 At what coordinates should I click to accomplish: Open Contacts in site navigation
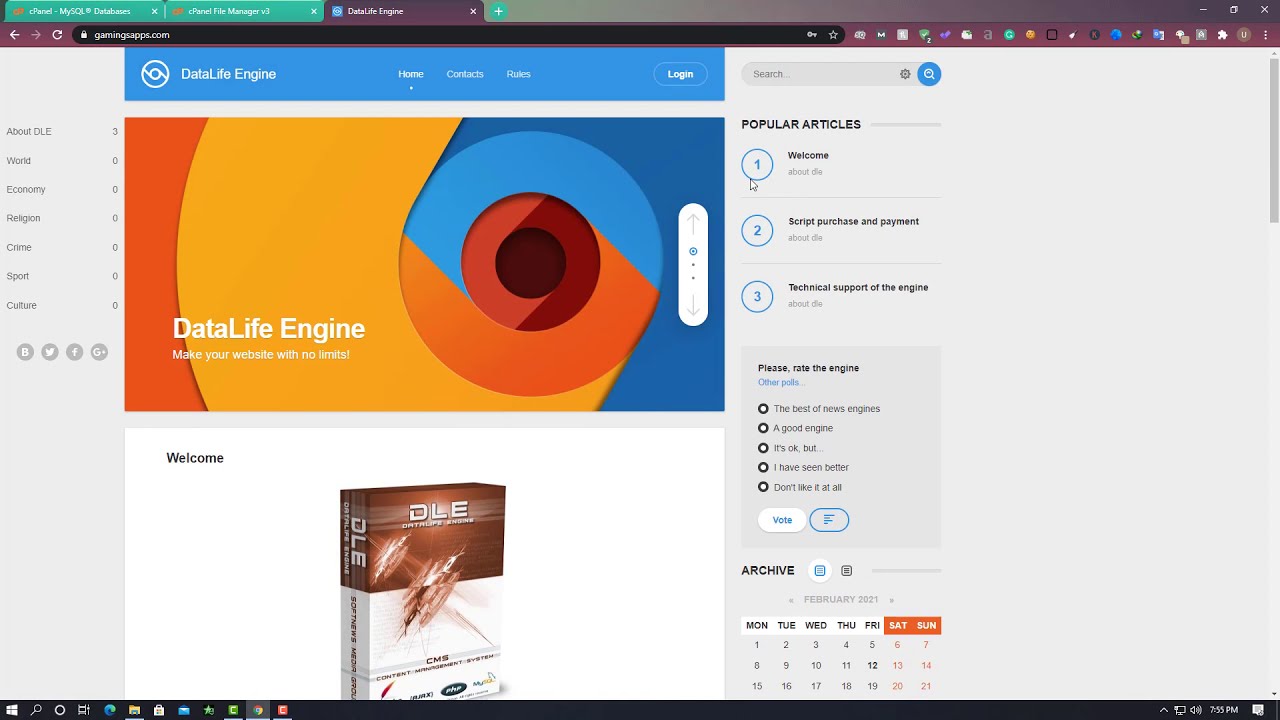465,74
